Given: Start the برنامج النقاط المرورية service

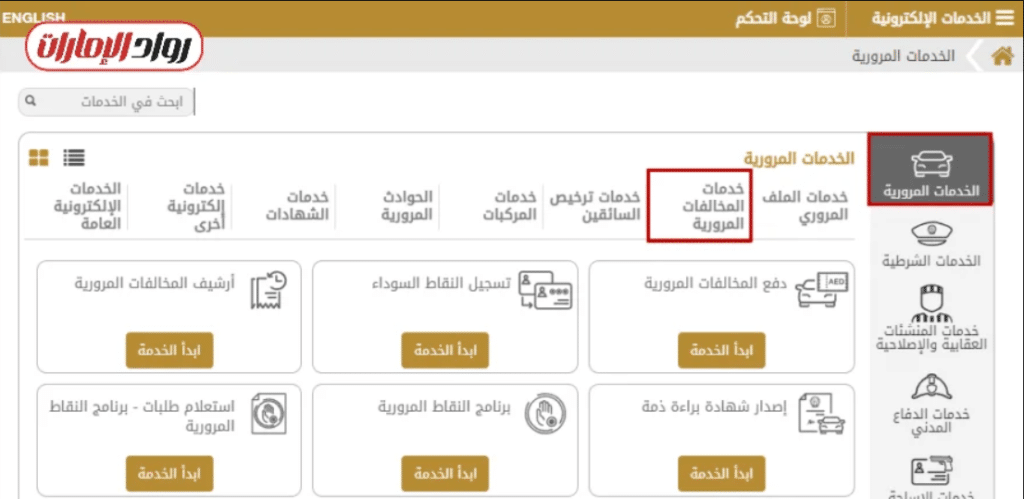Looking at the screenshot, I should pos(445,474).
